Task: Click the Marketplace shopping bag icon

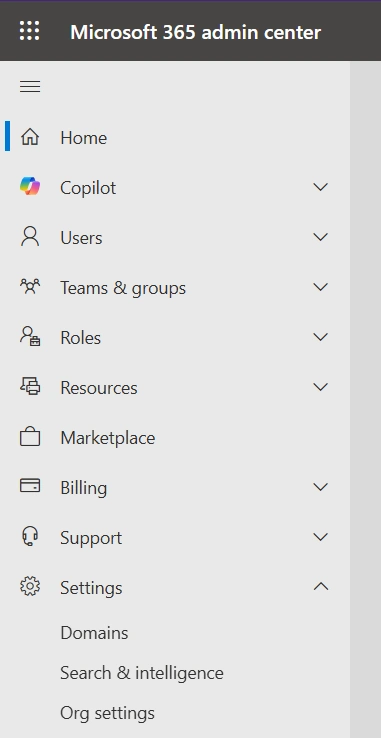Action: [30, 437]
